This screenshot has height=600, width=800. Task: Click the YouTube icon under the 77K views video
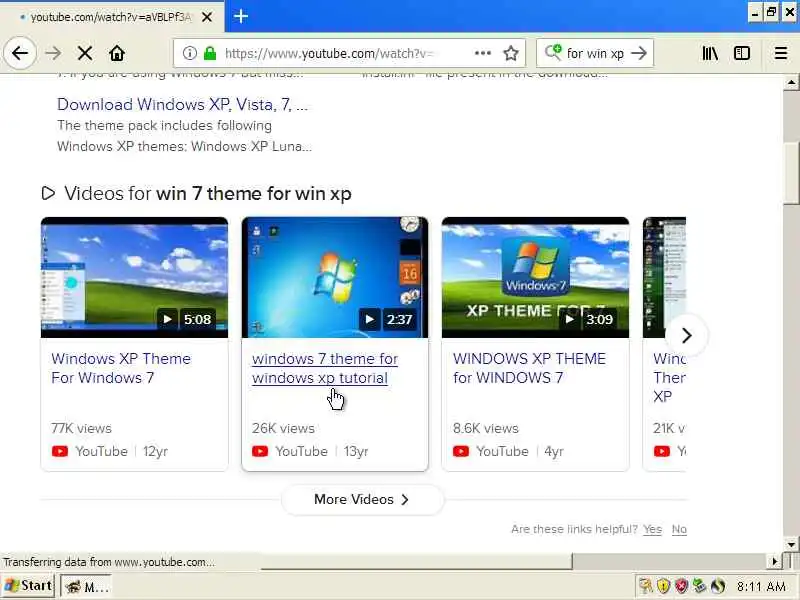tap(60, 451)
